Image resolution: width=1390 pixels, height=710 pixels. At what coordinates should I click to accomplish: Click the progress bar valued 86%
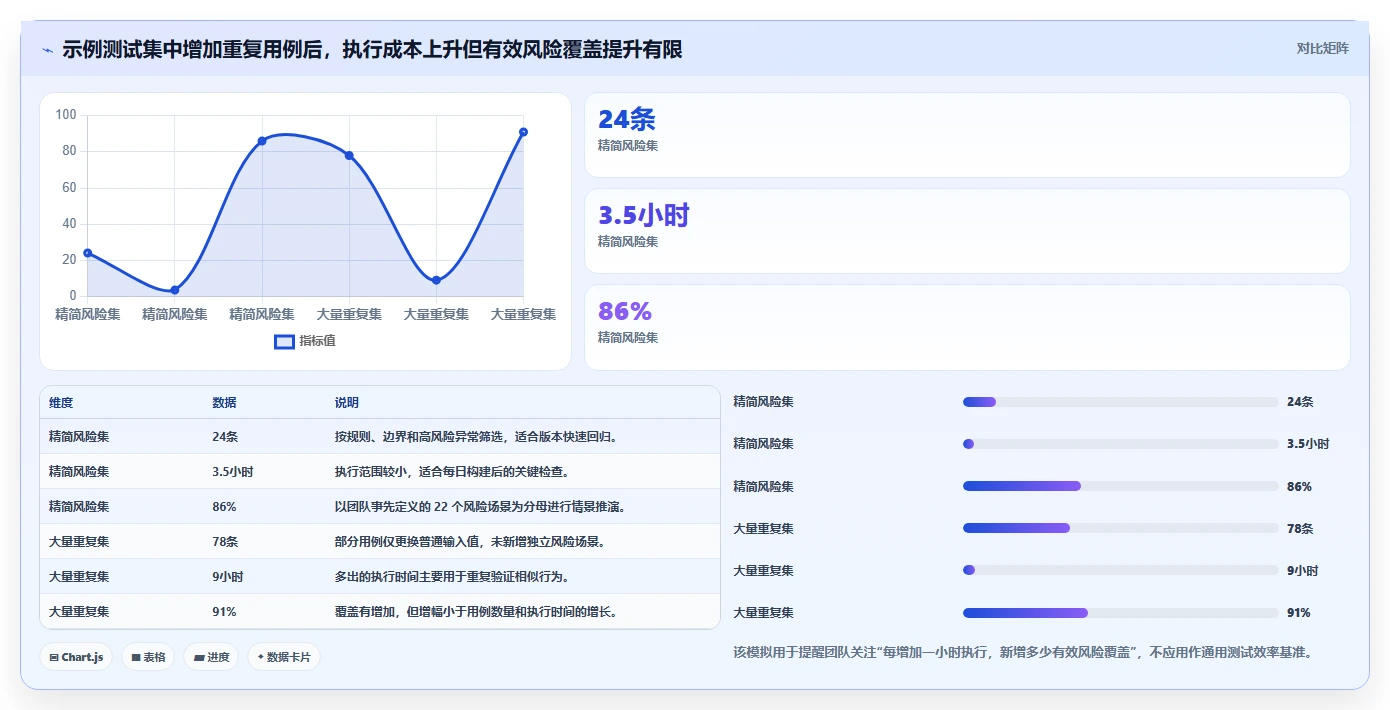pyautogui.click(x=1120, y=486)
